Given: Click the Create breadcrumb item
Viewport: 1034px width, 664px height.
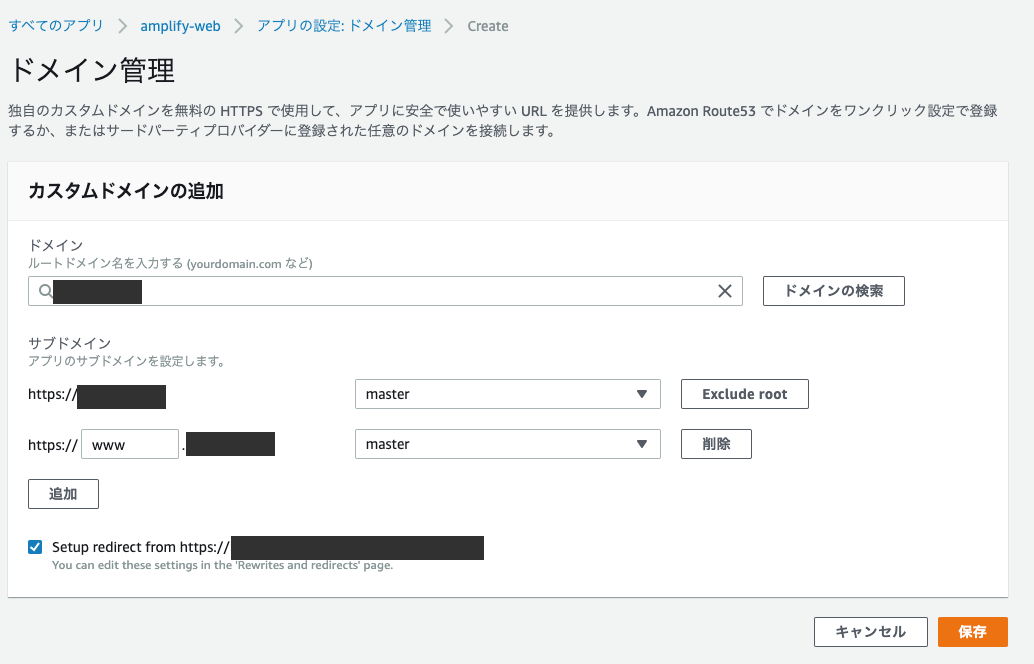Looking at the screenshot, I should tap(488, 26).
